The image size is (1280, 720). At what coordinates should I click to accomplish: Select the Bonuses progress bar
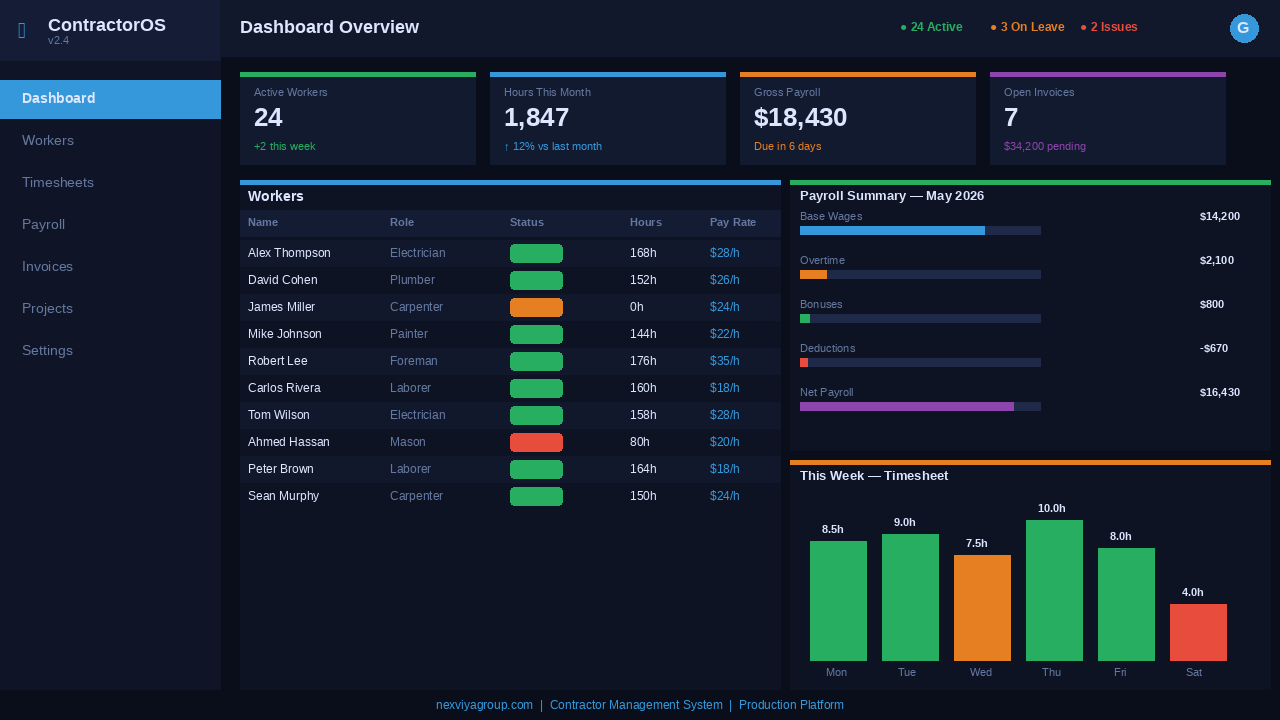point(920,319)
